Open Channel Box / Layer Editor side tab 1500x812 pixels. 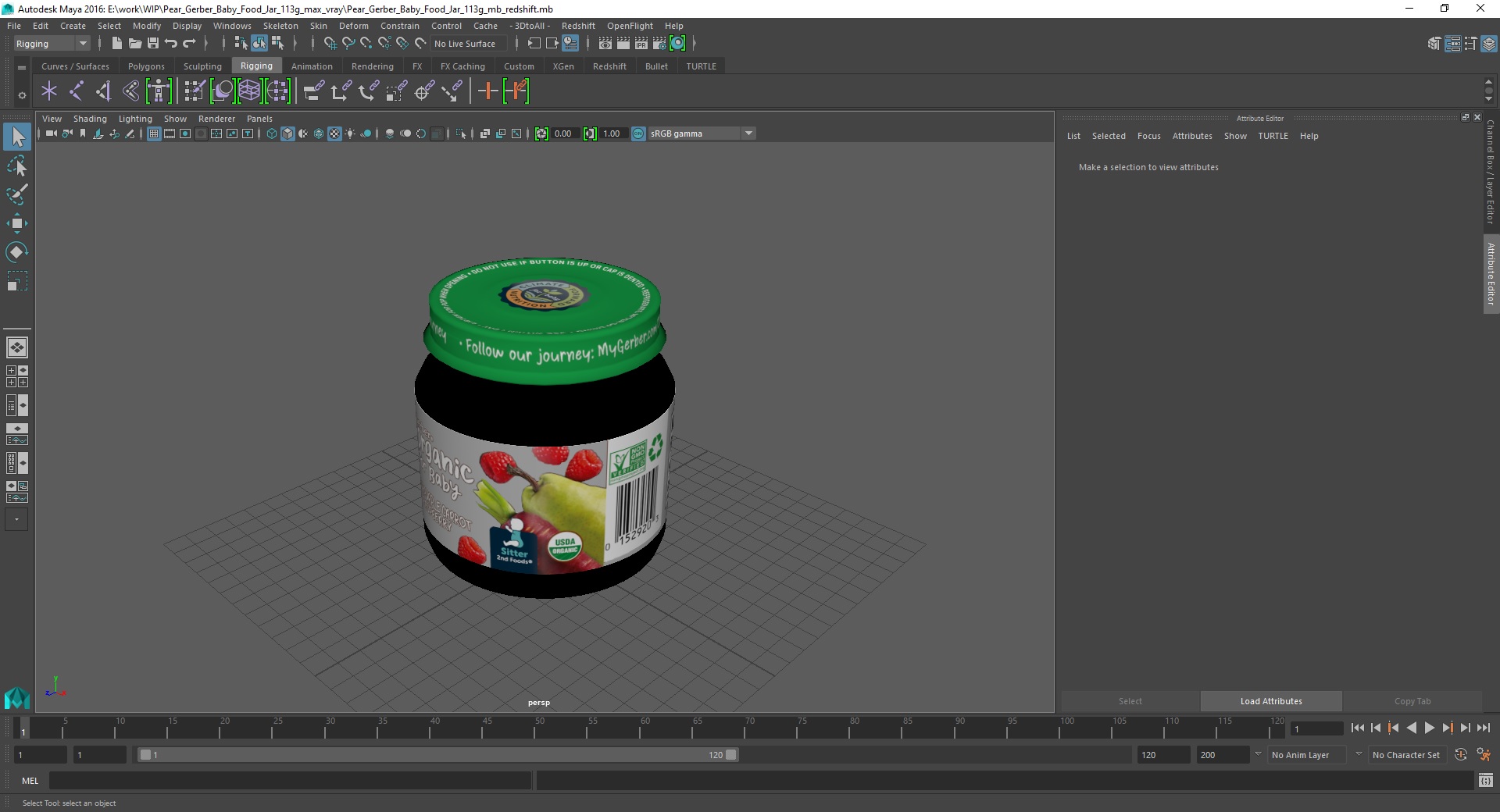point(1491,172)
